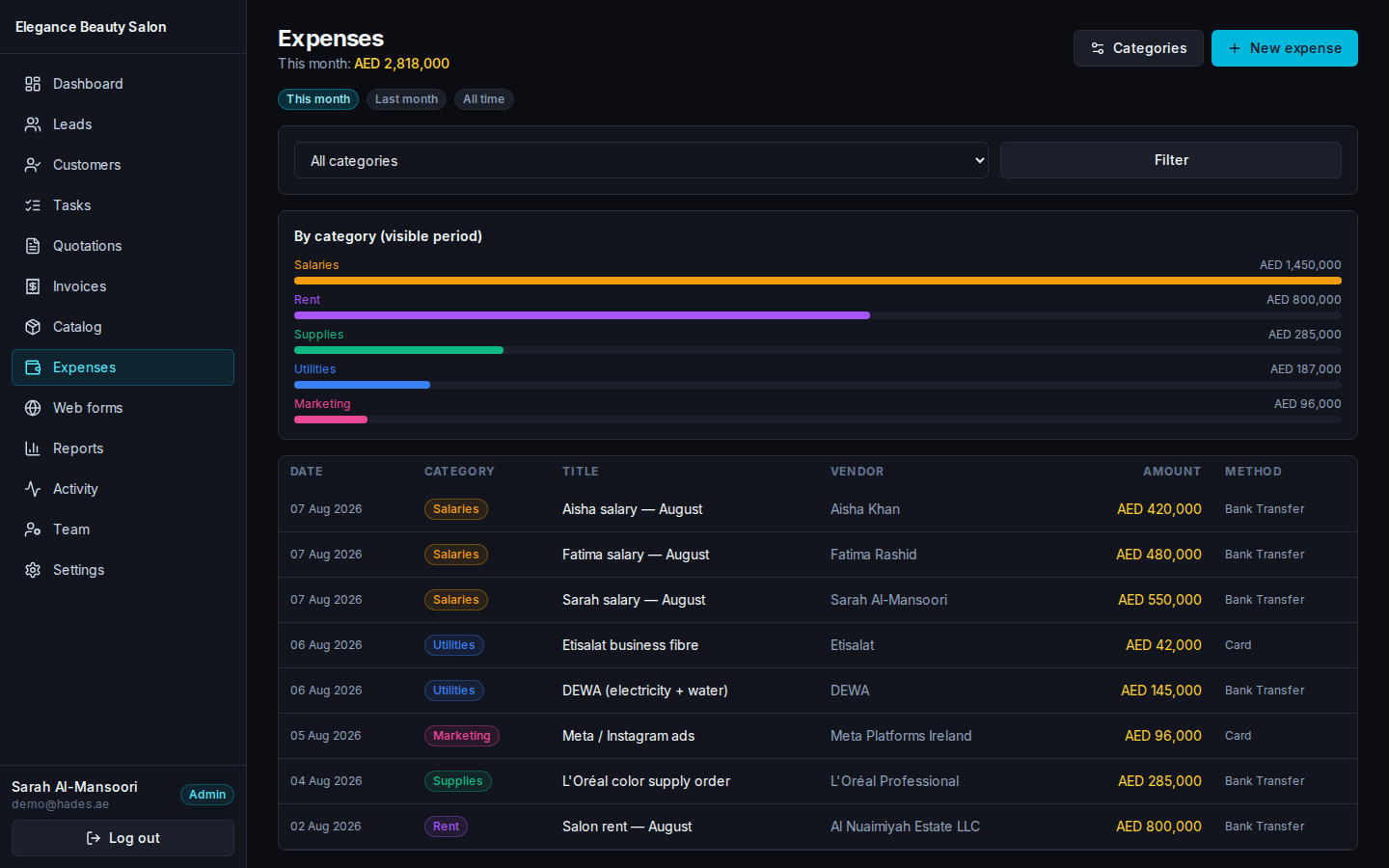This screenshot has height=868, width=1389.
Task: Open the Settings gear icon
Action: (33, 570)
